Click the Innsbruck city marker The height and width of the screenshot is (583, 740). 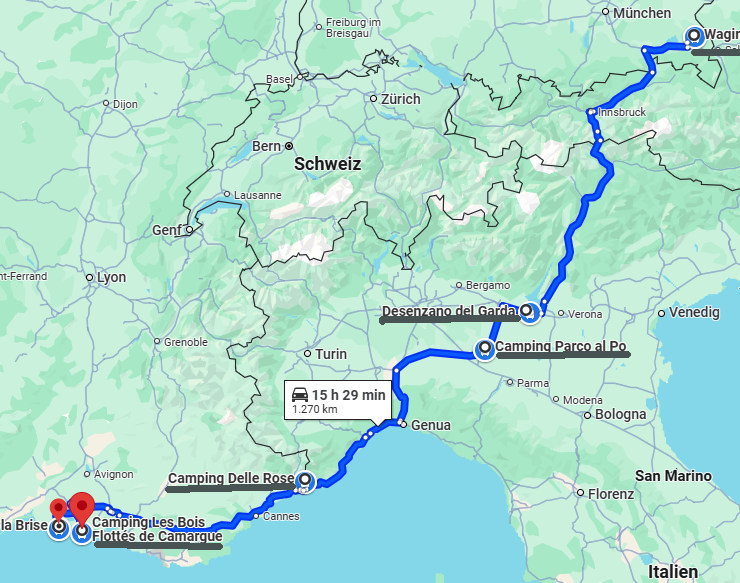click(x=591, y=112)
